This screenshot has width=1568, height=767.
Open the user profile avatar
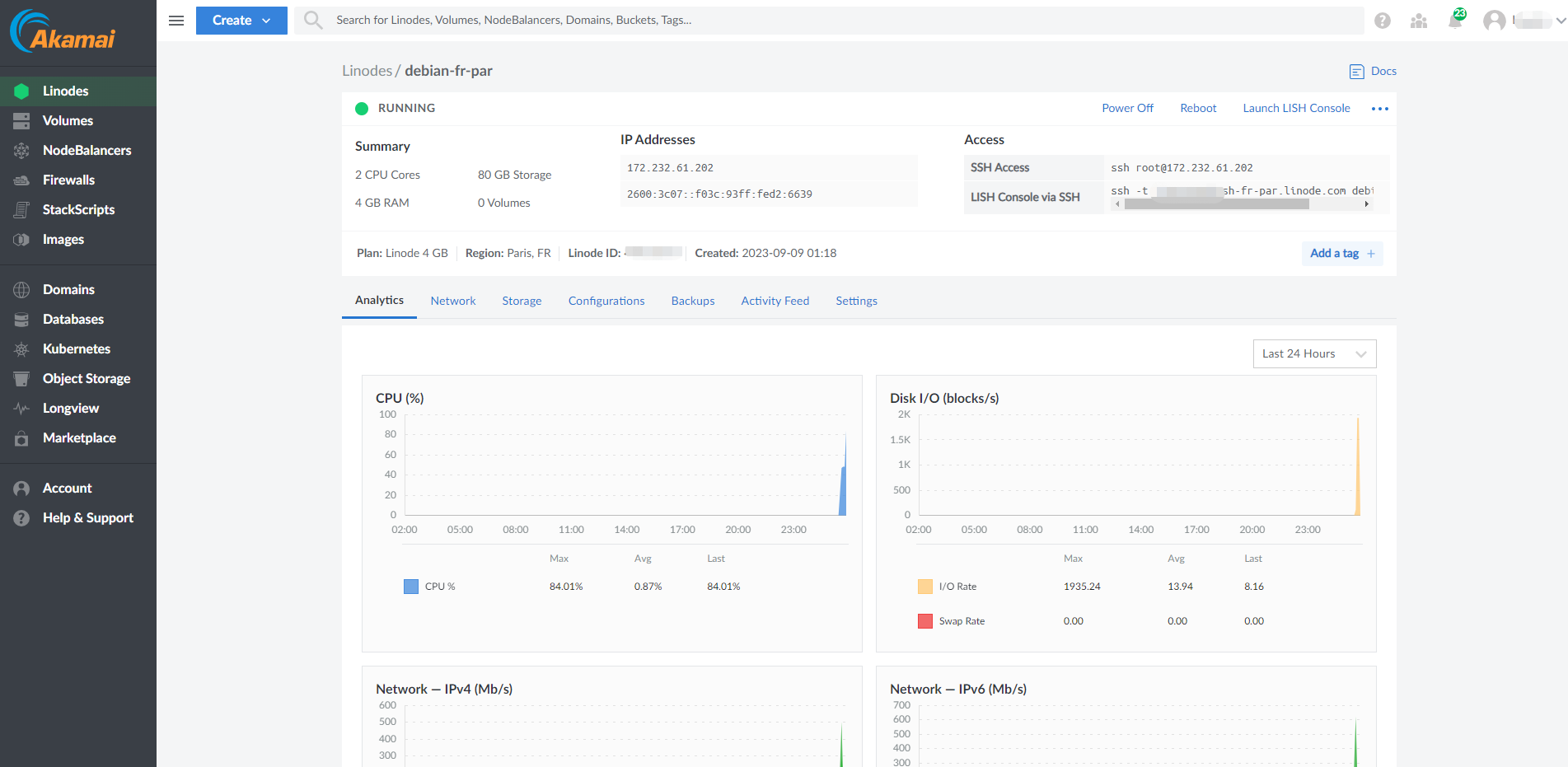[1494, 21]
